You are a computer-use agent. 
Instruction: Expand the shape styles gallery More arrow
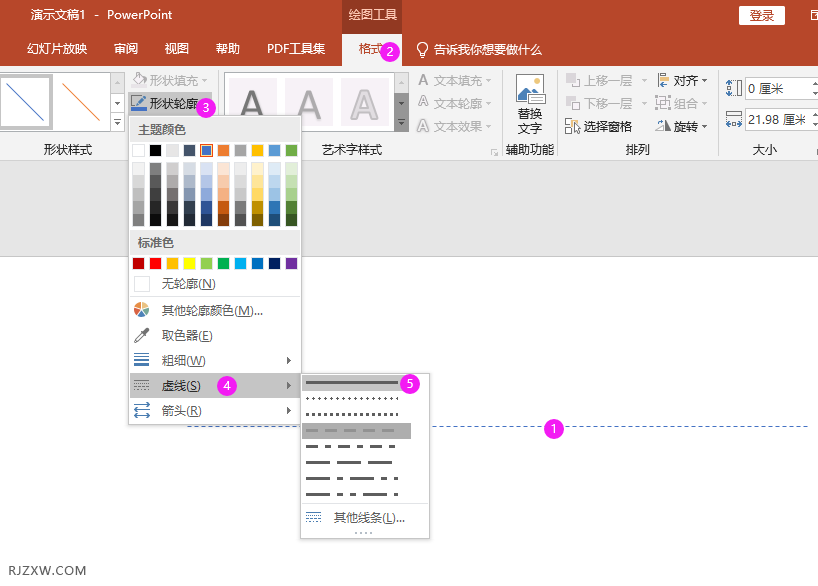tap(117, 123)
